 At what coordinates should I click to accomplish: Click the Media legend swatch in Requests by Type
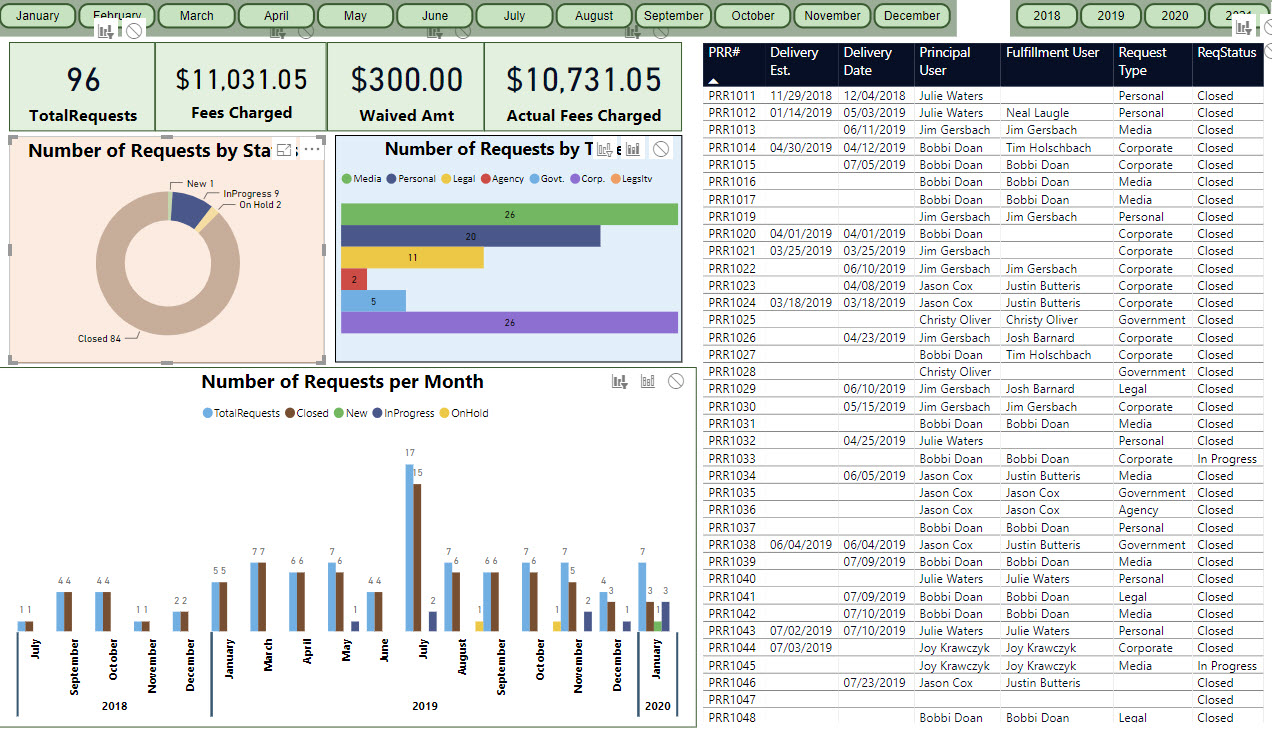point(346,179)
